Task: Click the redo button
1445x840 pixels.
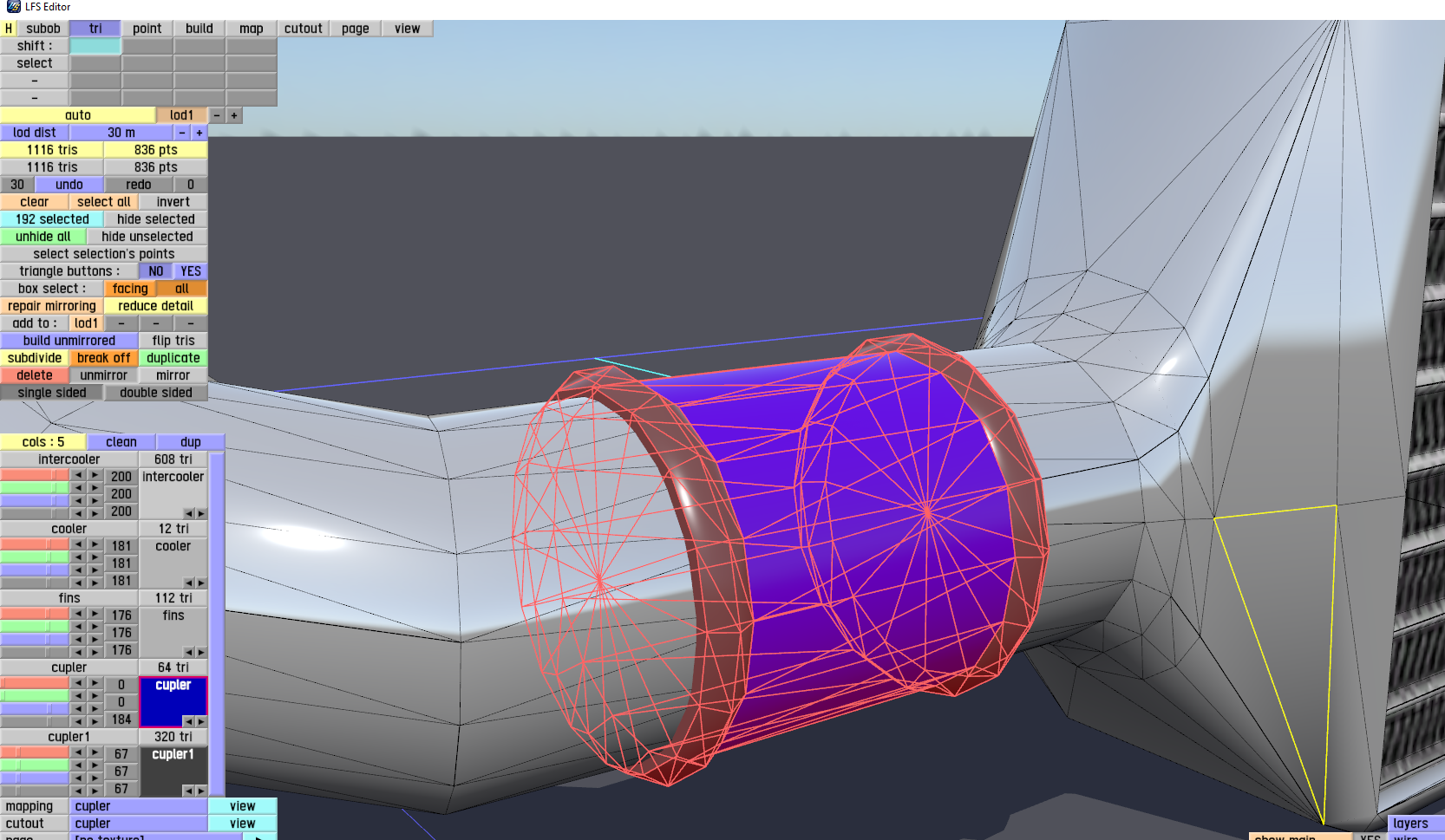Action: point(139,185)
